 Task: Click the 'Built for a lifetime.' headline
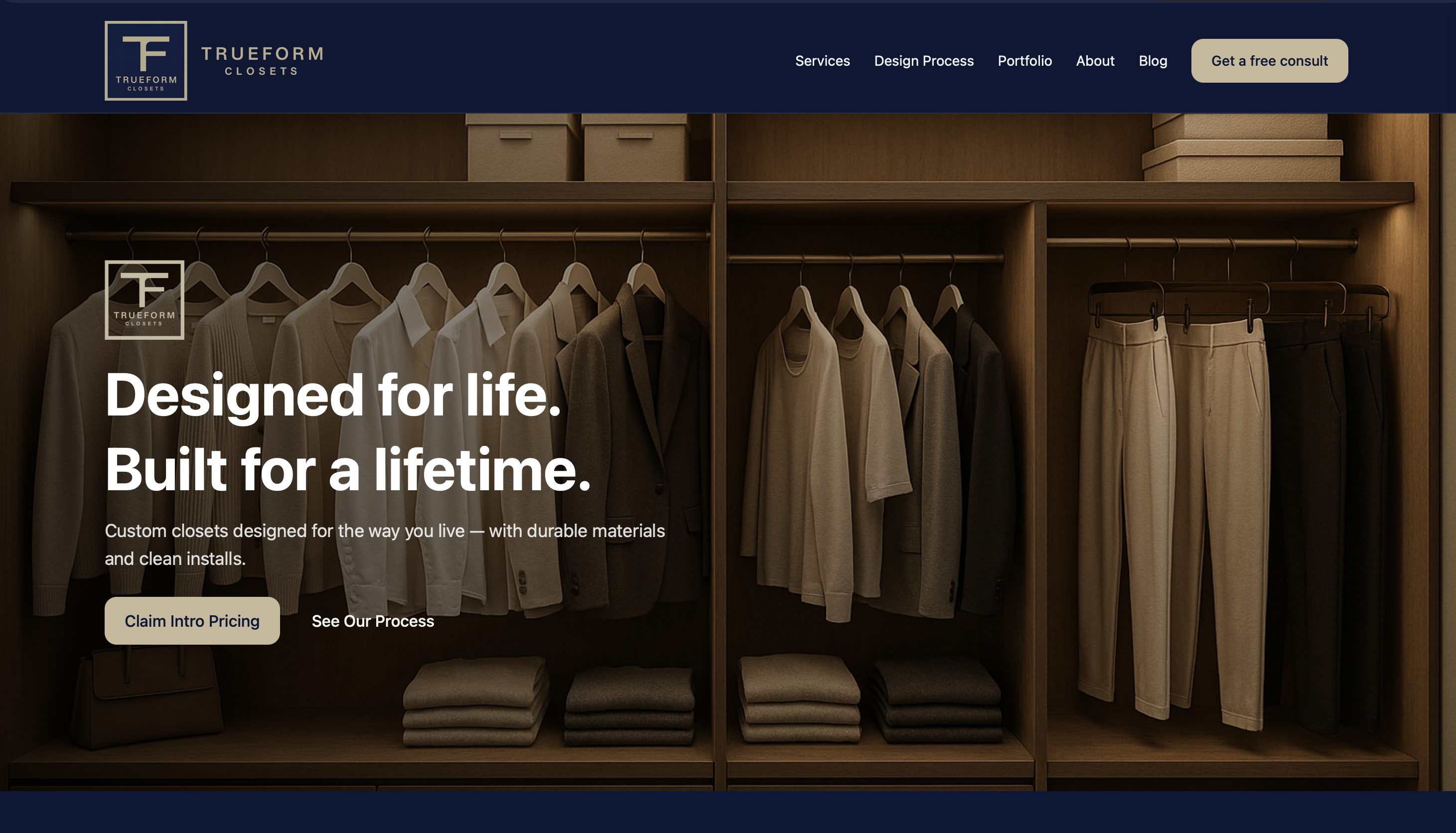tap(347, 470)
